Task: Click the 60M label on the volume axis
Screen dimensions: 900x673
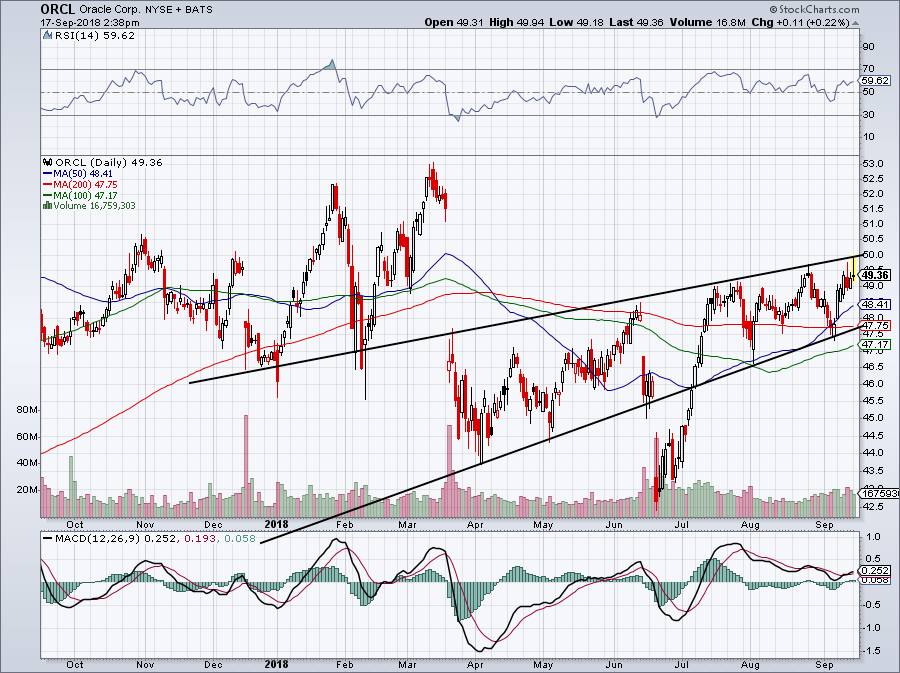Action: tap(28, 437)
